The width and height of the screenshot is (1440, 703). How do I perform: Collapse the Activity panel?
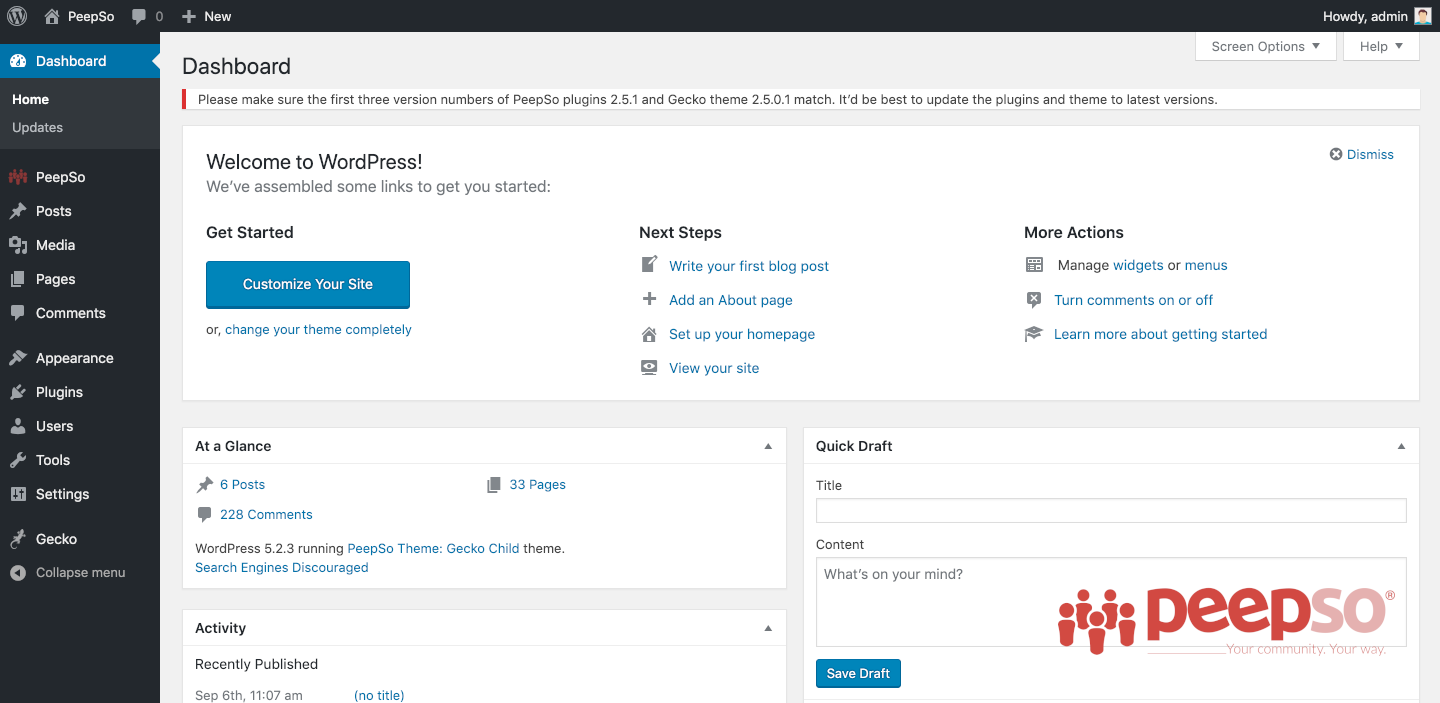click(768, 628)
